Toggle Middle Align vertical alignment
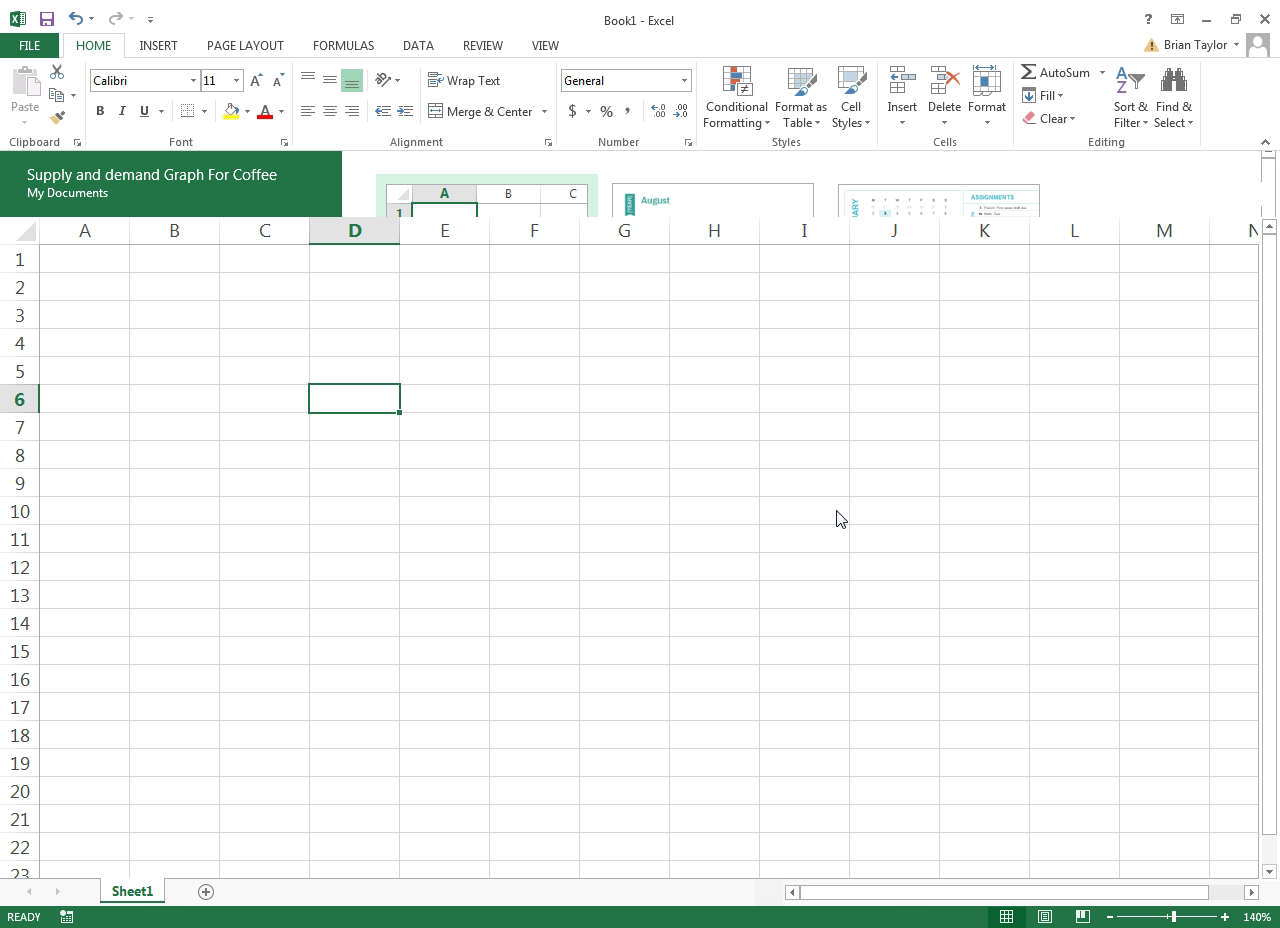Image resolution: width=1280 pixels, height=928 pixels. coord(330,80)
